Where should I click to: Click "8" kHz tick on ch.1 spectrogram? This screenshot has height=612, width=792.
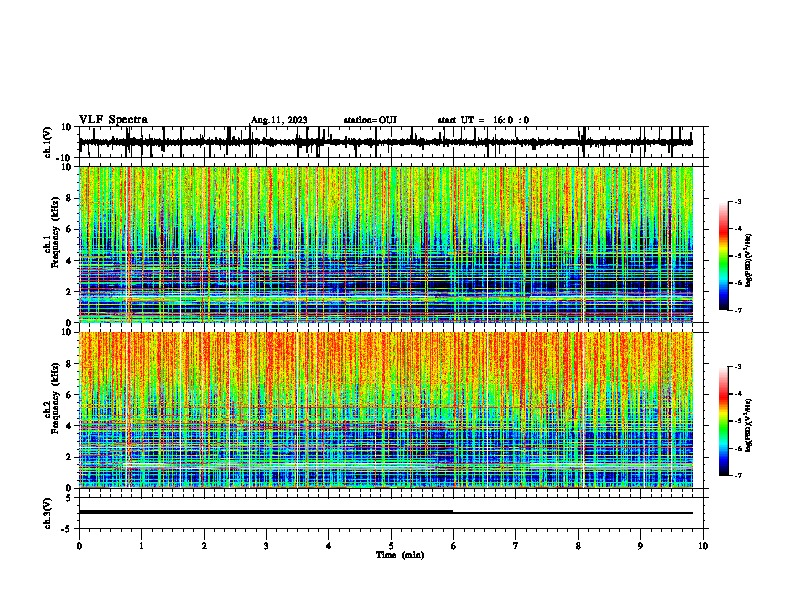click(x=69, y=198)
